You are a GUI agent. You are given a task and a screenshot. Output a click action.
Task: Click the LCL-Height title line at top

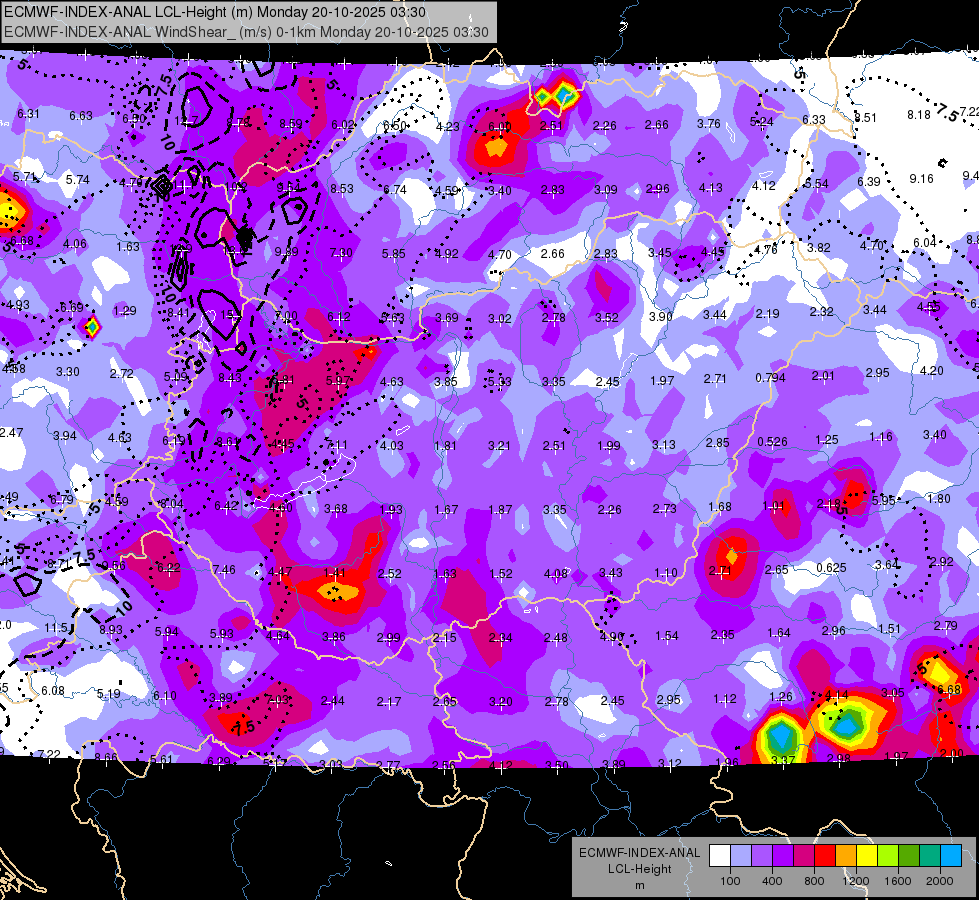(x=215, y=12)
